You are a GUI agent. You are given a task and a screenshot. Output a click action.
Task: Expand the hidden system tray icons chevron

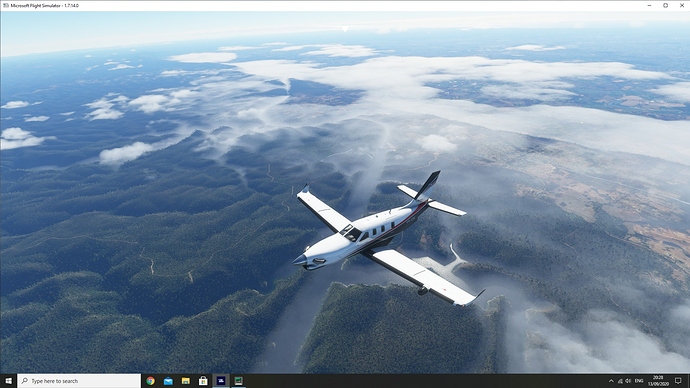point(611,381)
